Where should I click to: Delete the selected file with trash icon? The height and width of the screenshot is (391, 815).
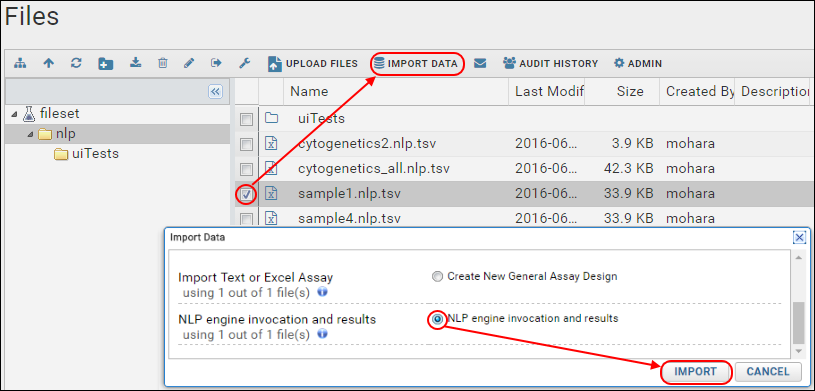pos(163,63)
